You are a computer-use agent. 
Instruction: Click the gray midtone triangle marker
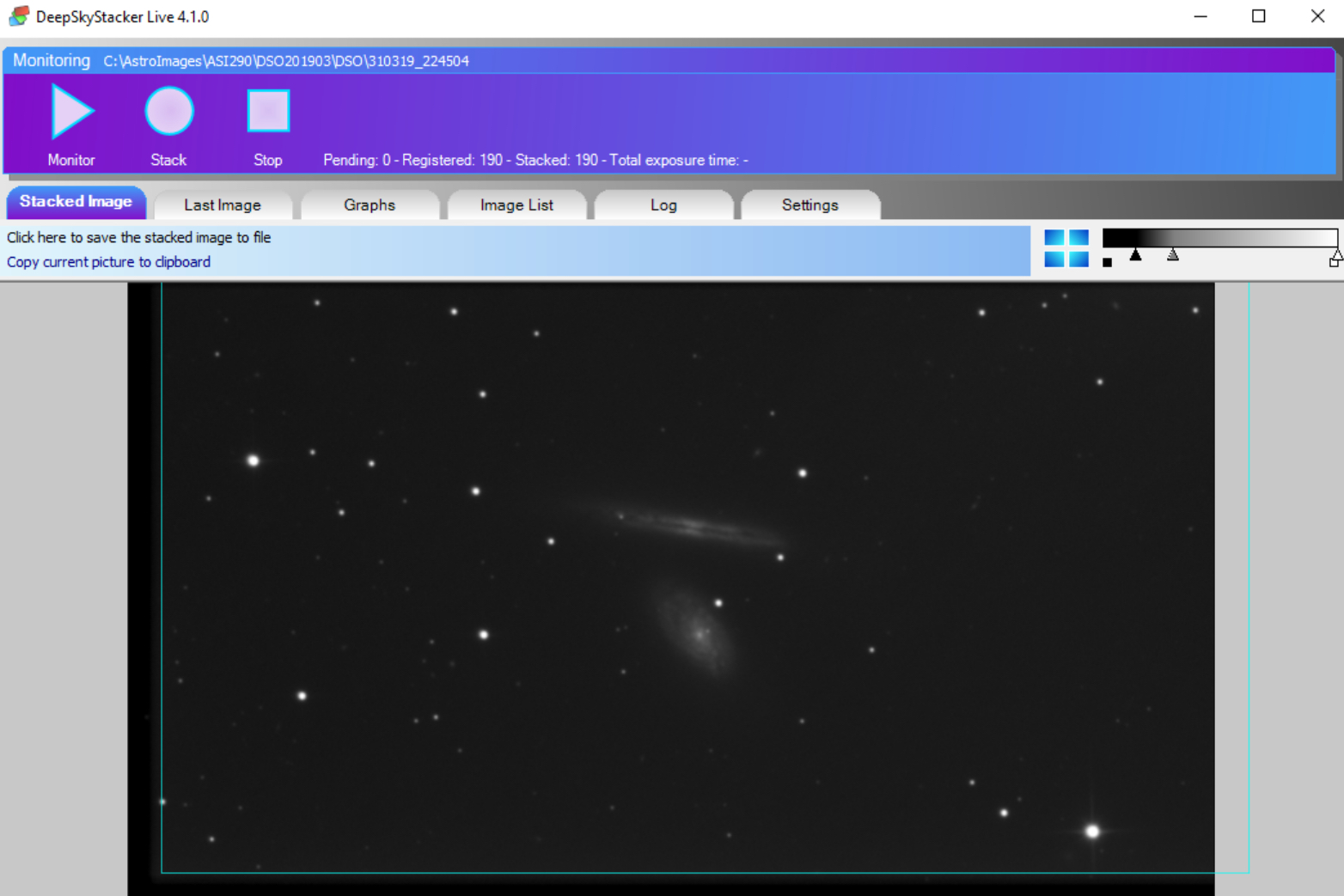[x=1173, y=255]
